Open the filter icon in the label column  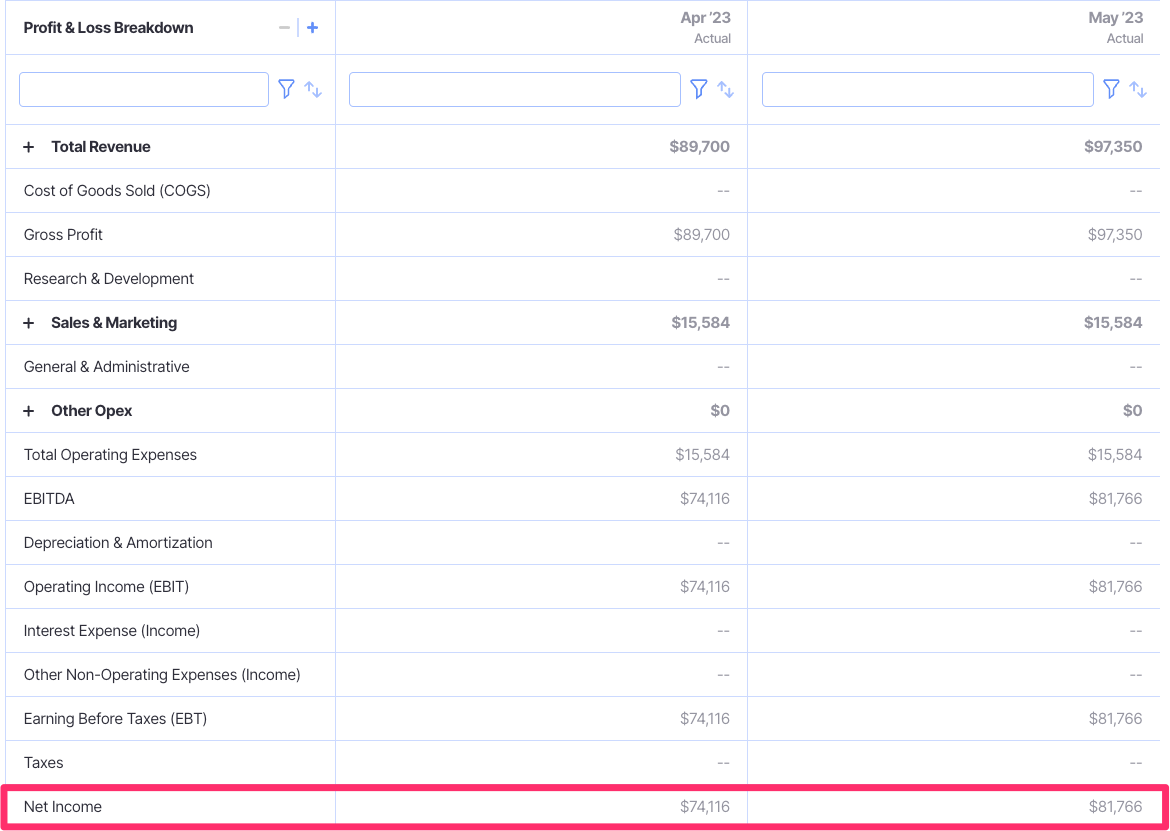coord(287,89)
